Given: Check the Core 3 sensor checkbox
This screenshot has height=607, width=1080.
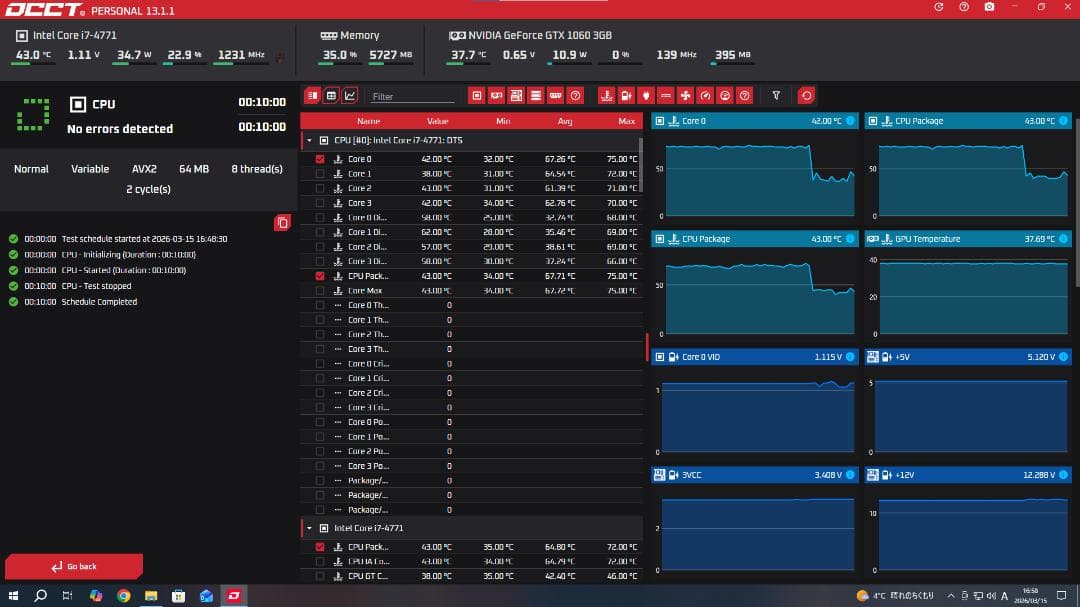Looking at the screenshot, I should point(320,203).
